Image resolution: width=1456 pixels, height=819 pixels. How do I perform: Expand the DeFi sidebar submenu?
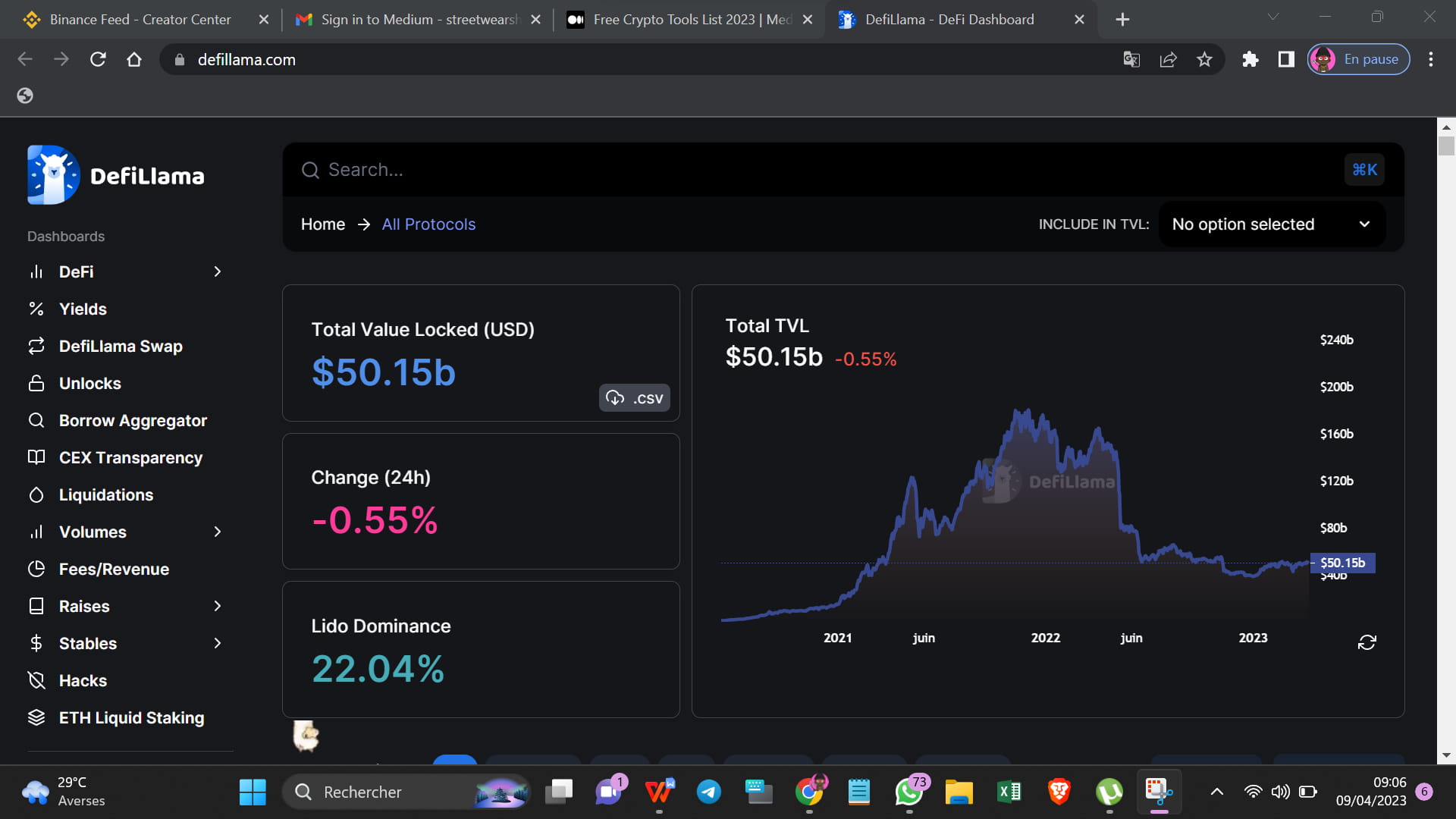click(218, 271)
